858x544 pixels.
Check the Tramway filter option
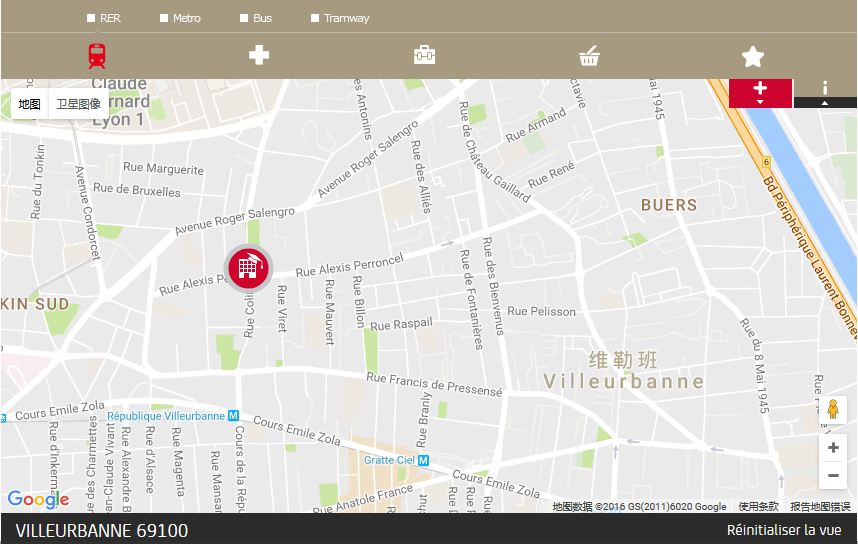(315, 18)
